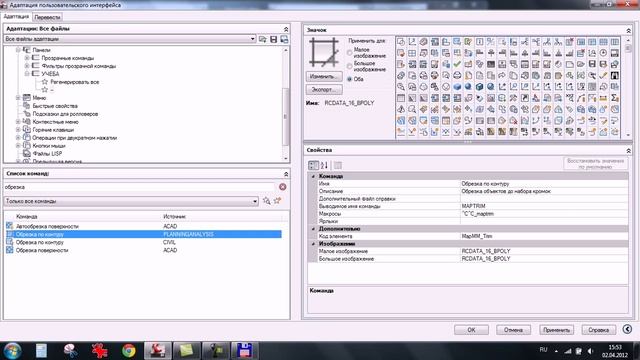This screenshot has height=360, width=640.
Task: Switch properties to alphabetical sort icon
Action: tap(324, 165)
